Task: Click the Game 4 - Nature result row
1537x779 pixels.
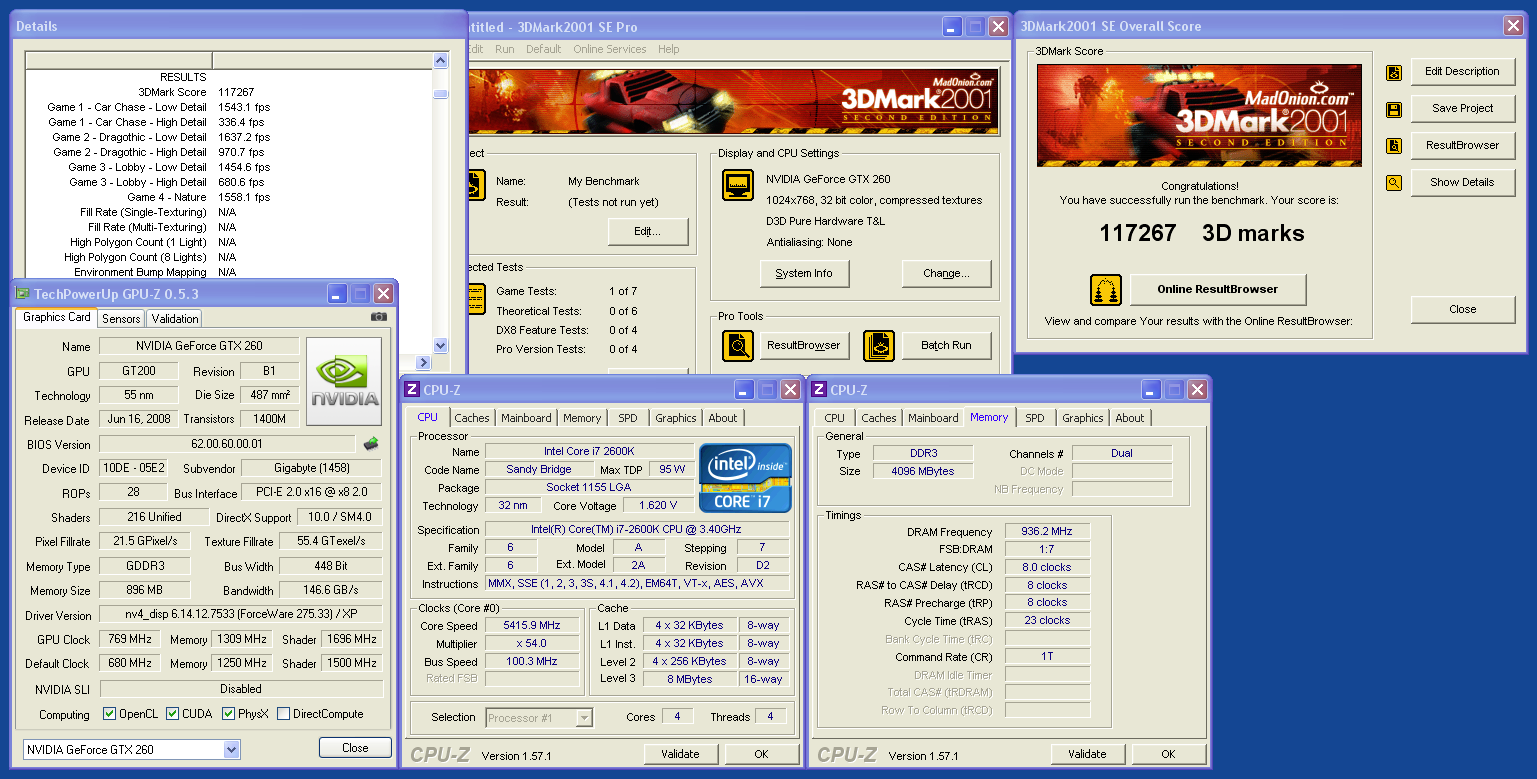Action: [x=229, y=197]
